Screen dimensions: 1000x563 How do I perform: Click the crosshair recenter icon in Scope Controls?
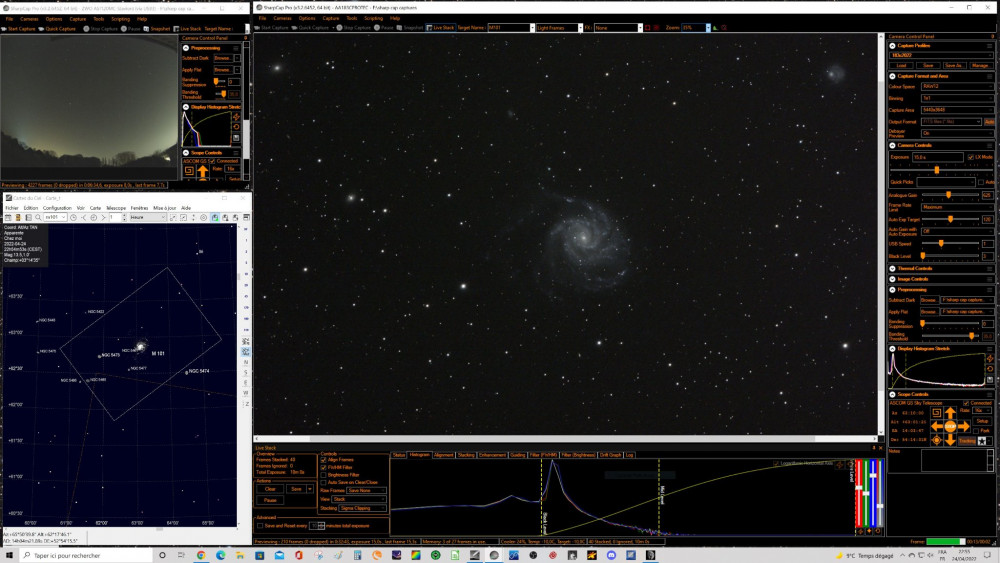coord(936,440)
